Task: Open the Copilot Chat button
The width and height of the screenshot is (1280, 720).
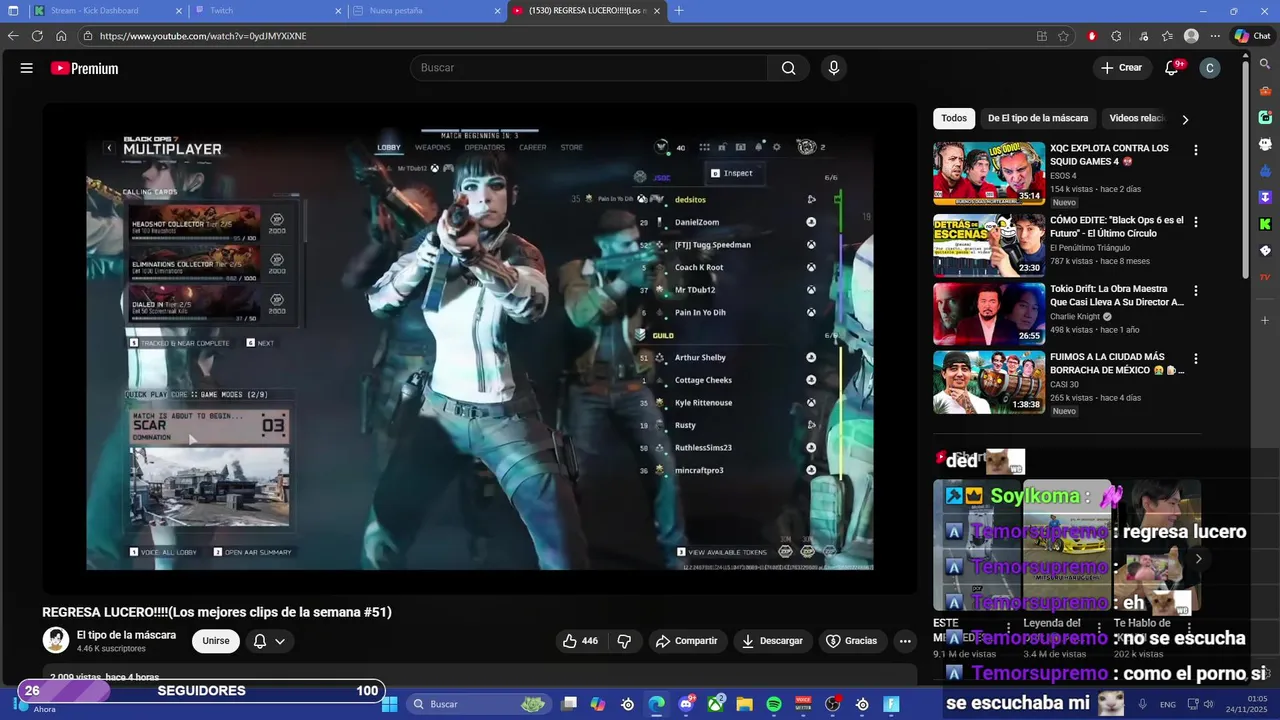Action: tap(1252, 36)
